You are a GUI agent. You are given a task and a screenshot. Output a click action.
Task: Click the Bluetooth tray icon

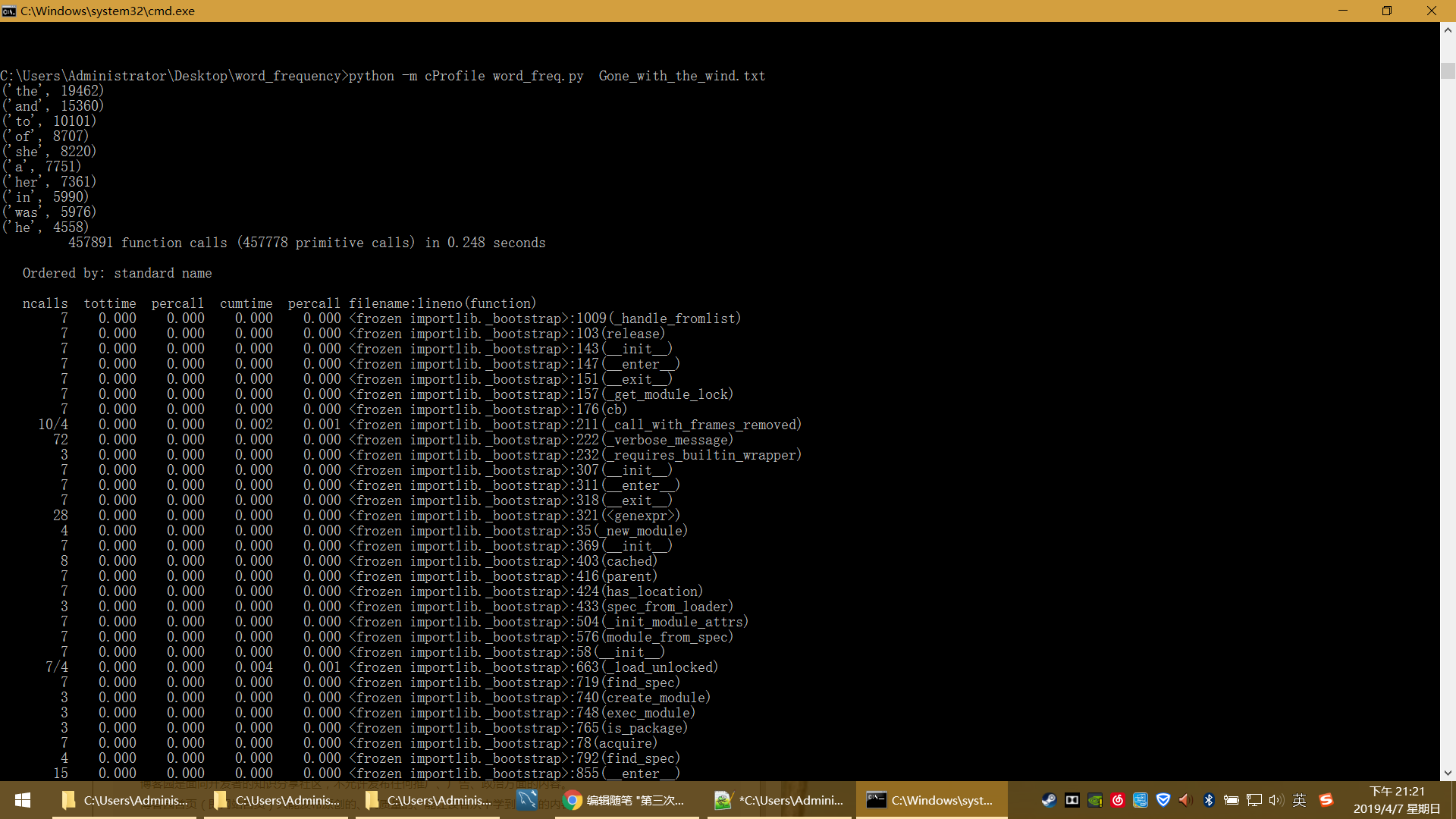[1209, 800]
